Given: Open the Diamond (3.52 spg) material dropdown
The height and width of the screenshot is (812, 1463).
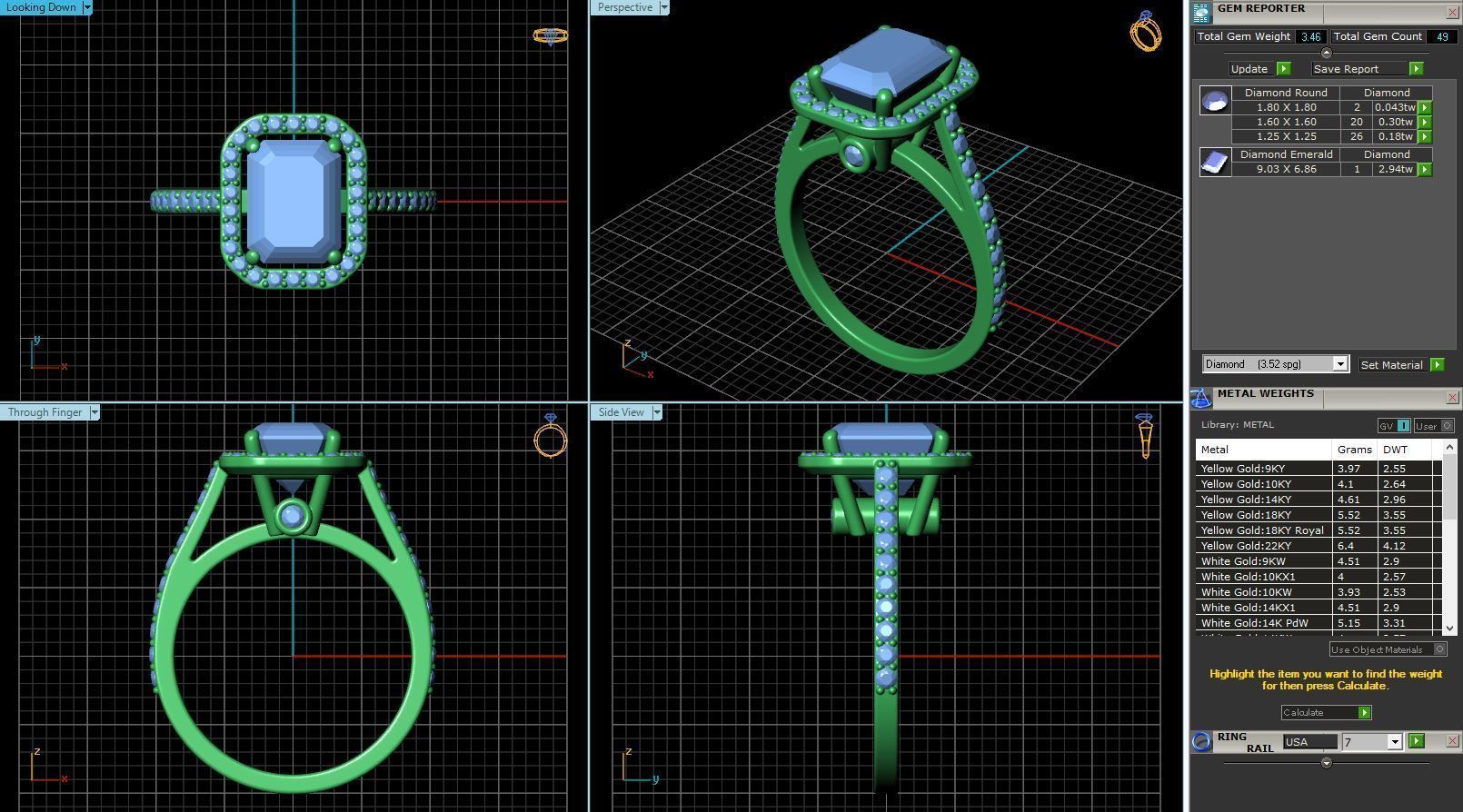Looking at the screenshot, I should tap(1339, 364).
